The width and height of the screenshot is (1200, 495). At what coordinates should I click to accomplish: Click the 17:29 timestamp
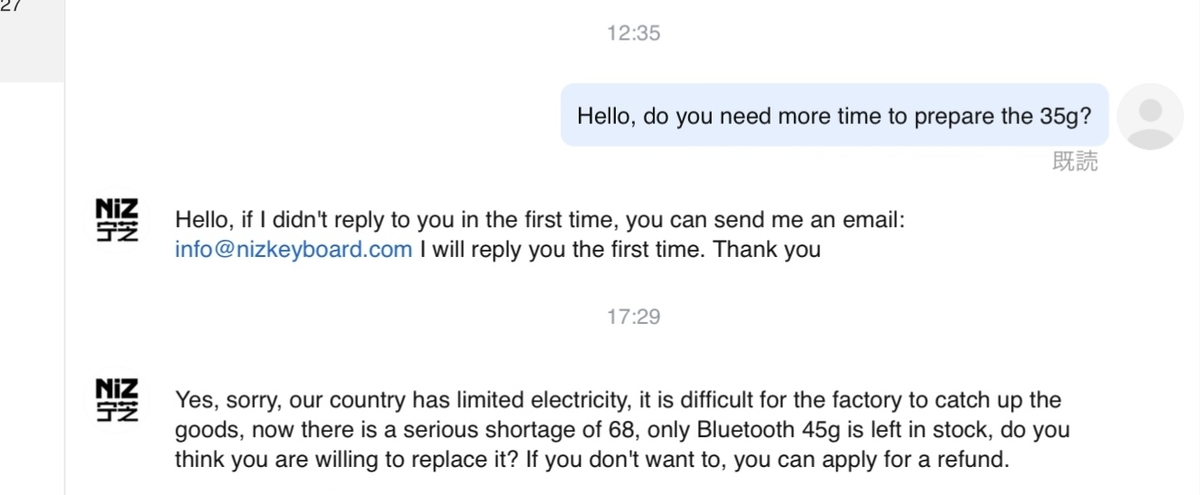[x=633, y=317]
